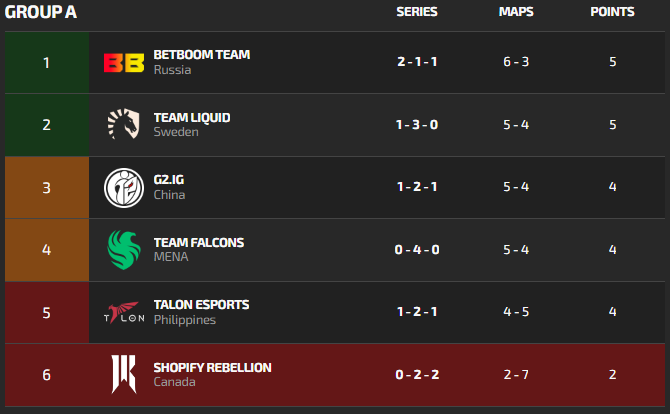Open TEAM FALCONS team page

(x=198, y=242)
